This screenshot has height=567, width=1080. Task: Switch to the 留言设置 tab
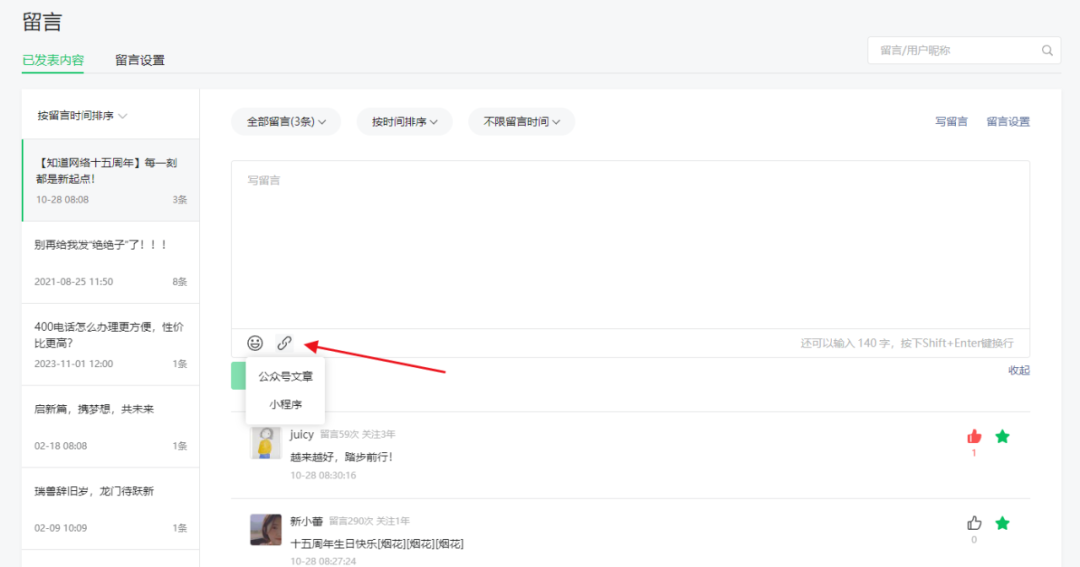140,60
